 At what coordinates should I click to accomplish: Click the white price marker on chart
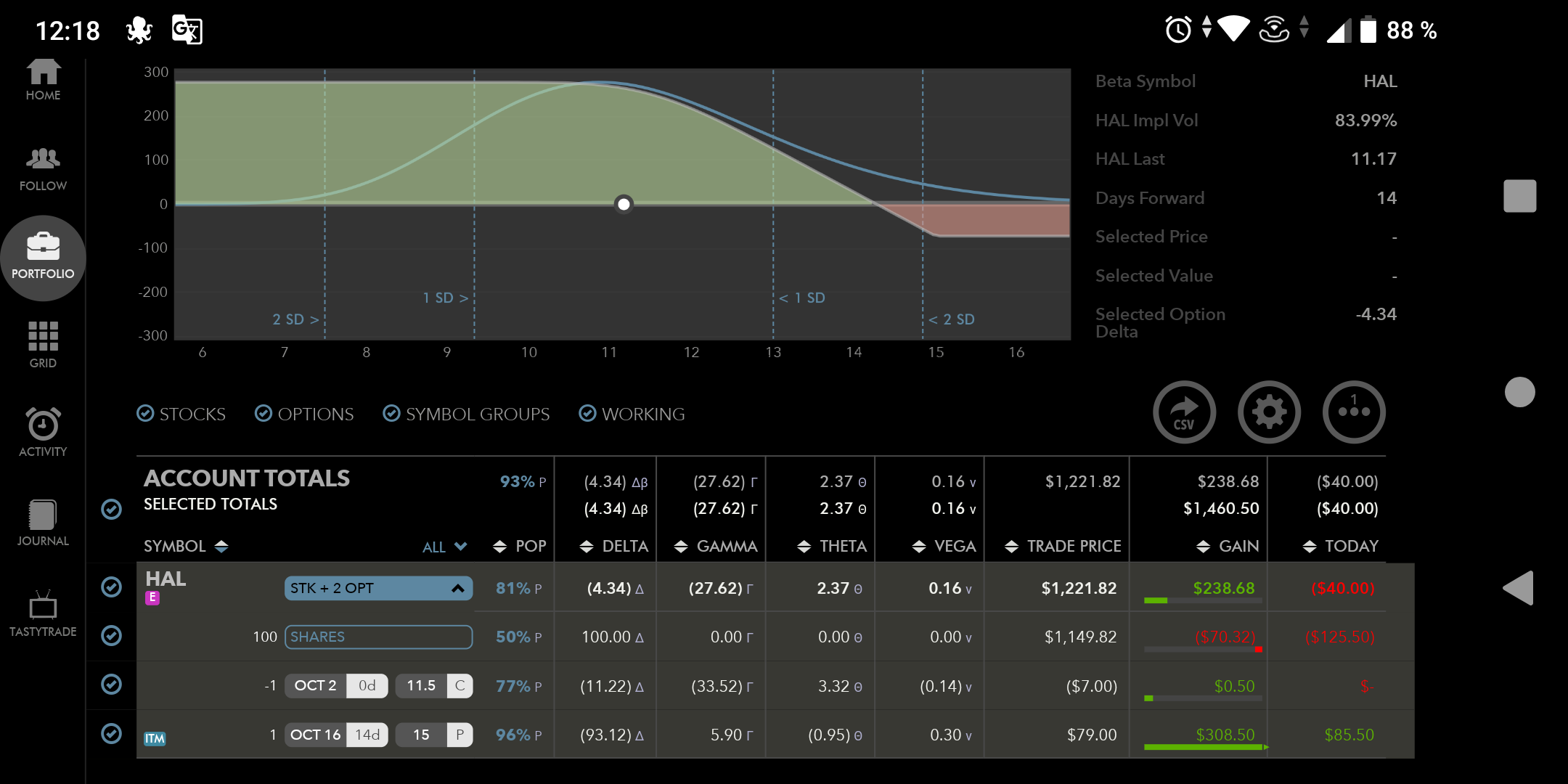pos(624,204)
